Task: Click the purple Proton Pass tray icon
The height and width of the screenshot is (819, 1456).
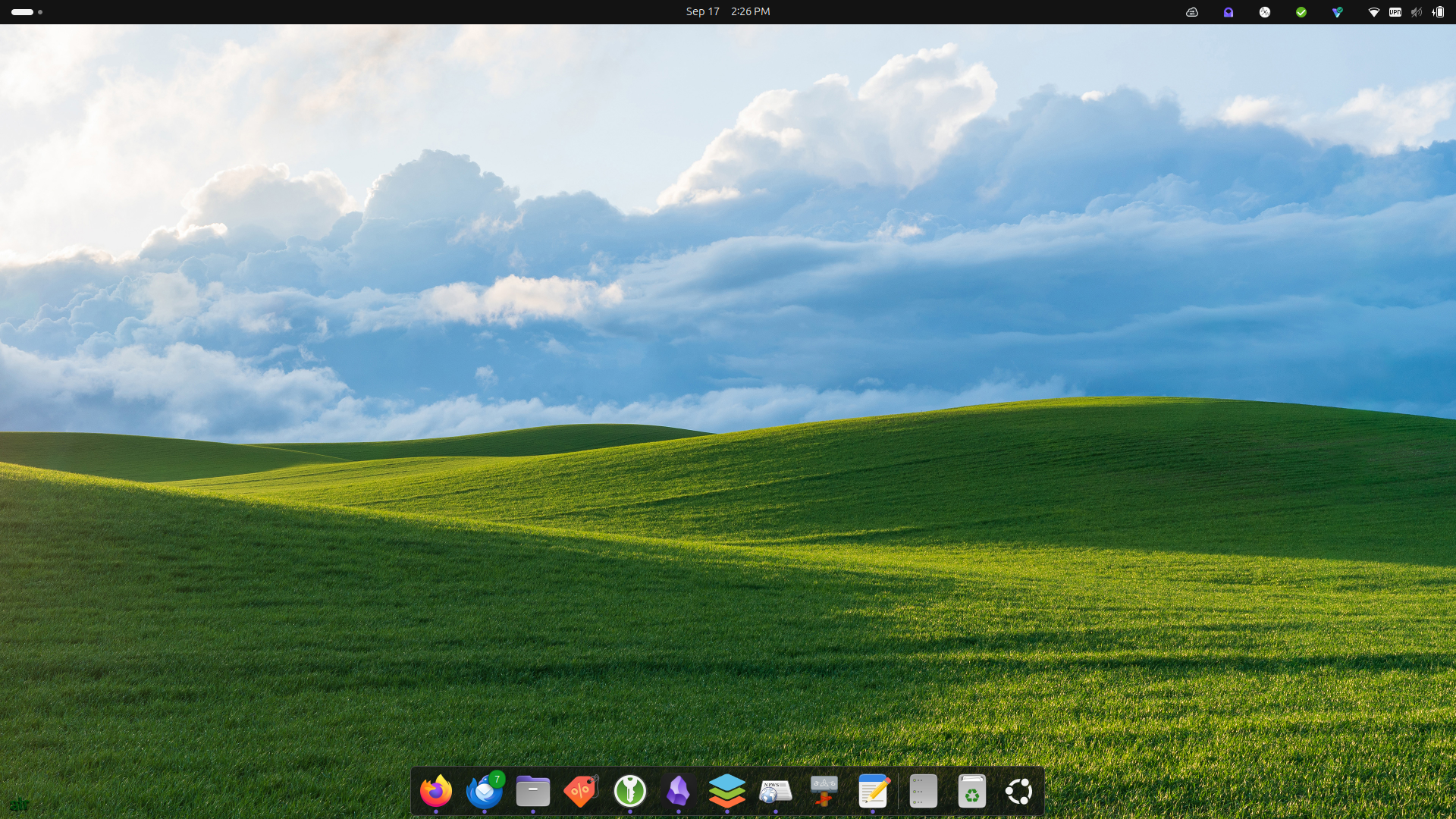Action: [1228, 11]
